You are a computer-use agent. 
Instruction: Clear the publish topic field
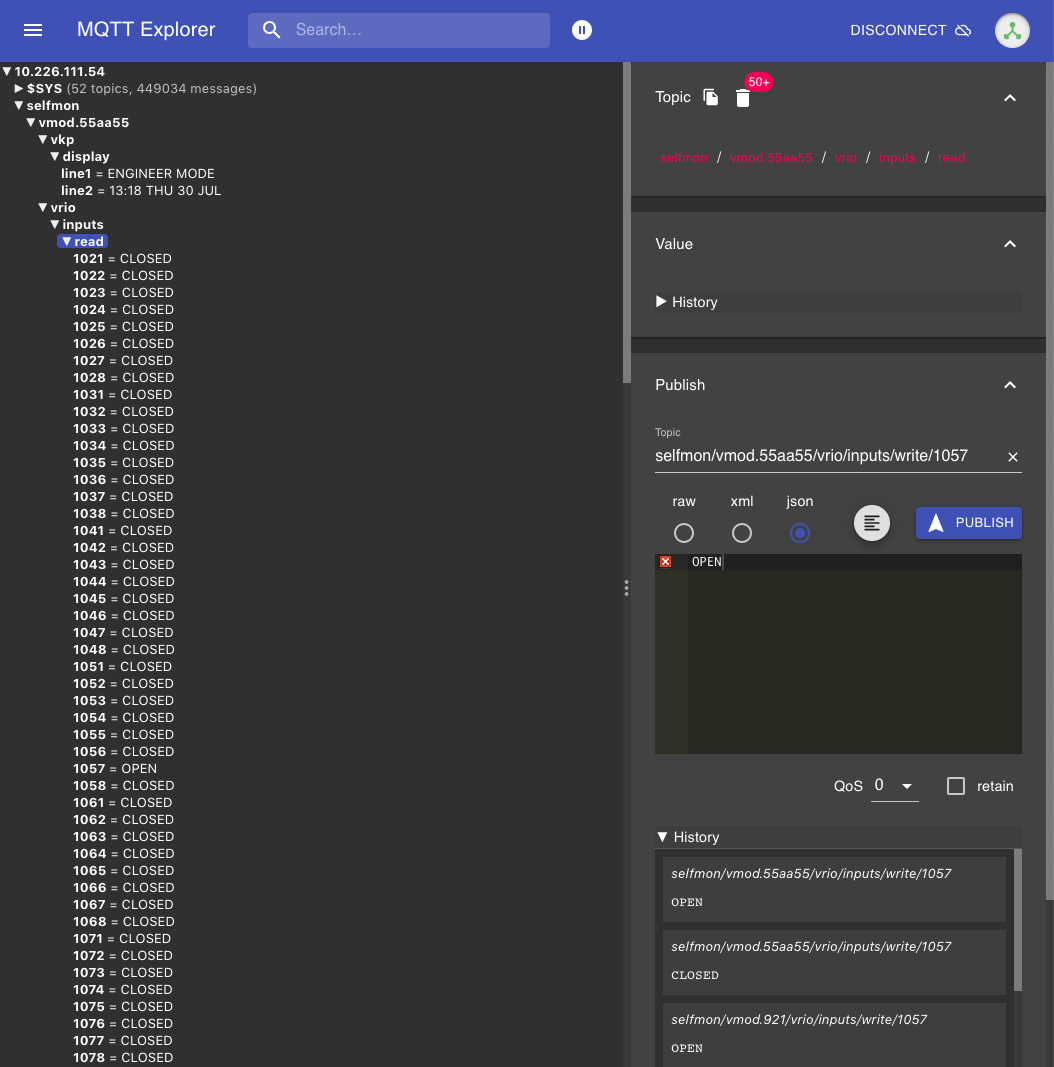(x=1012, y=457)
